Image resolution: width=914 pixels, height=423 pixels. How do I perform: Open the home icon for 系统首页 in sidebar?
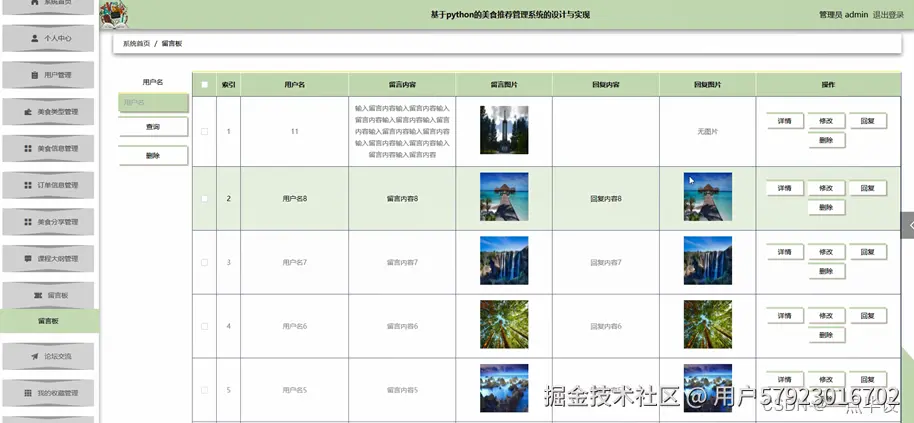coord(35,2)
